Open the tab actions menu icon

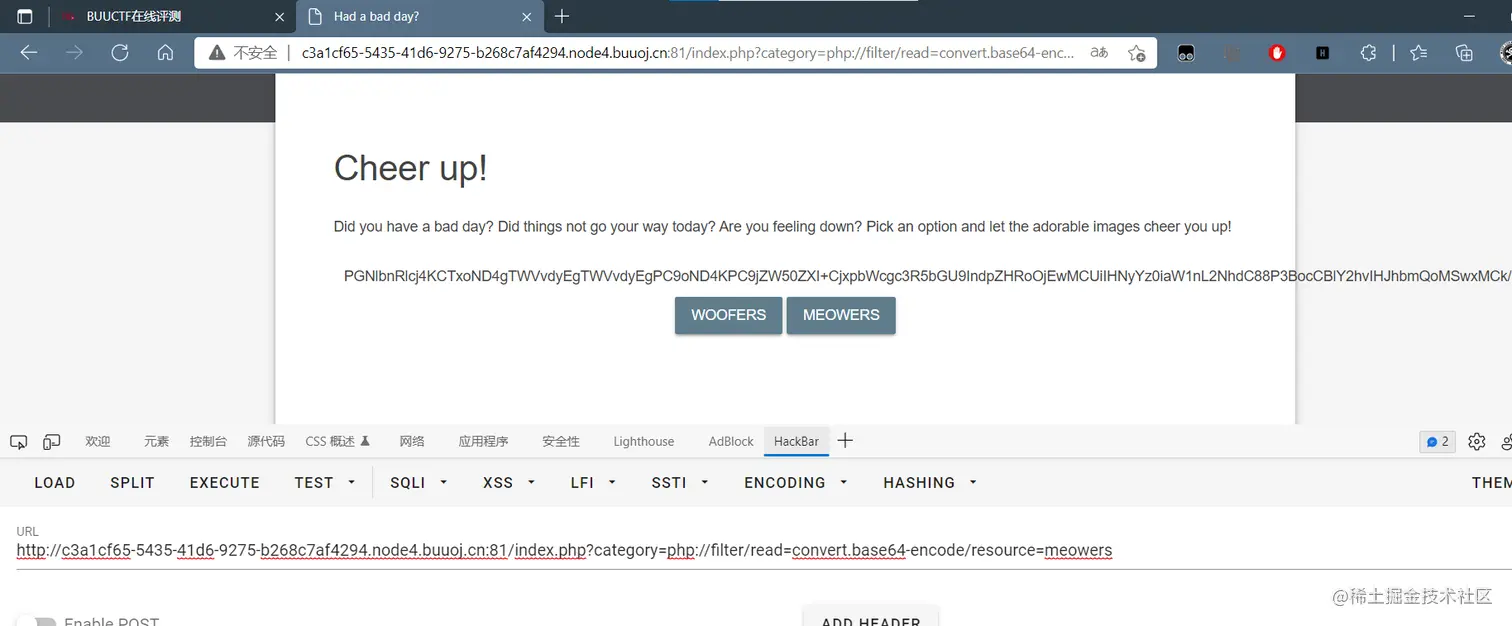24,17
